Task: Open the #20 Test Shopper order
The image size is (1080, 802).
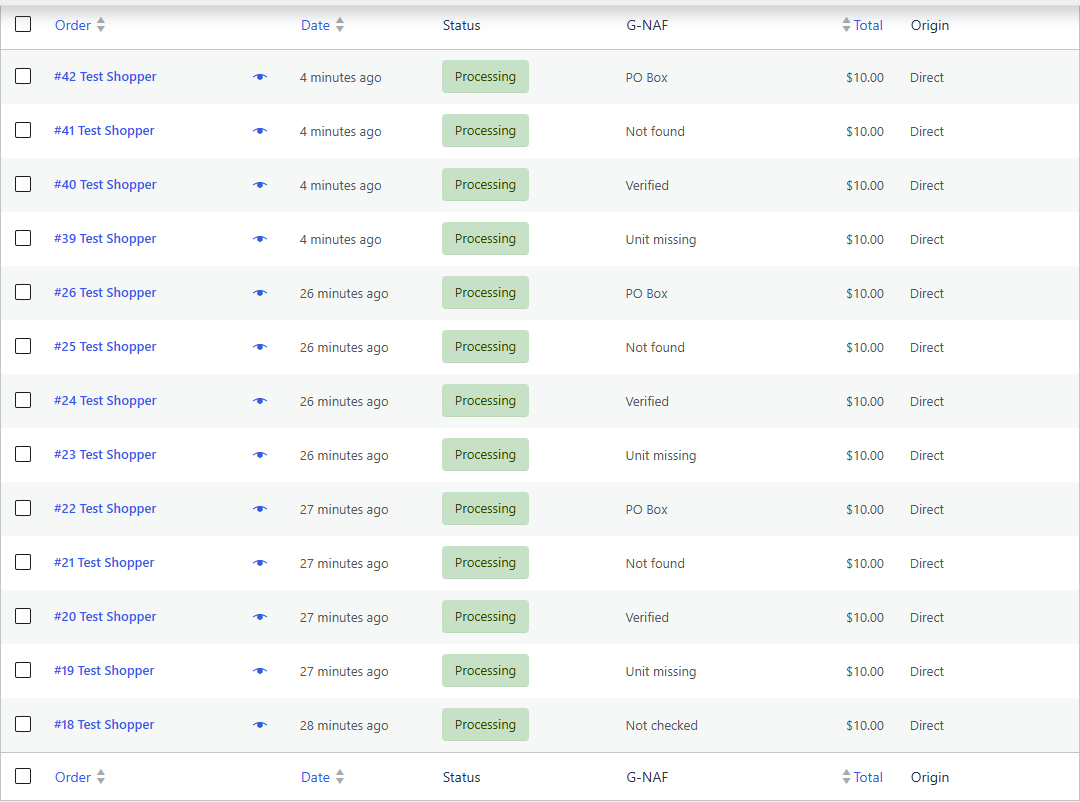Action: pyautogui.click(x=105, y=617)
